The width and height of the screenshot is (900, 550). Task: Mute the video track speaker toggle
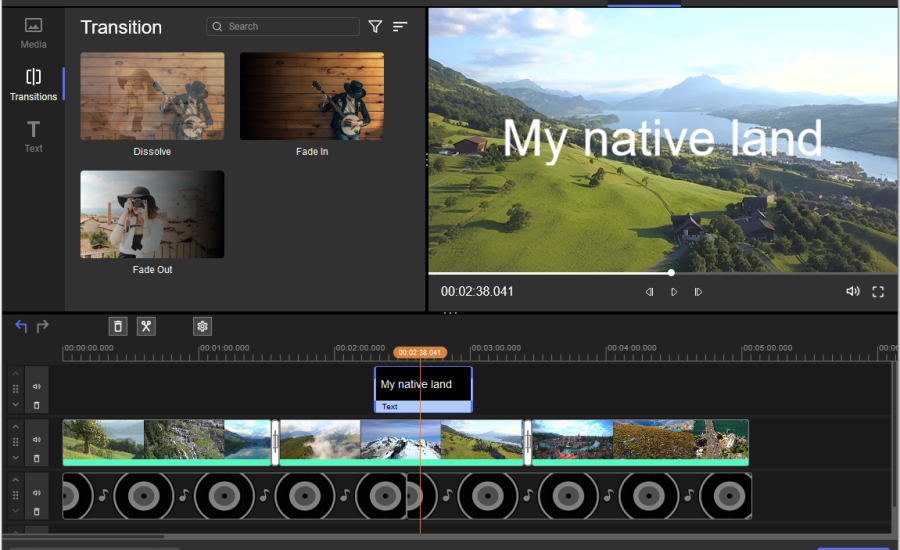tap(37, 439)
